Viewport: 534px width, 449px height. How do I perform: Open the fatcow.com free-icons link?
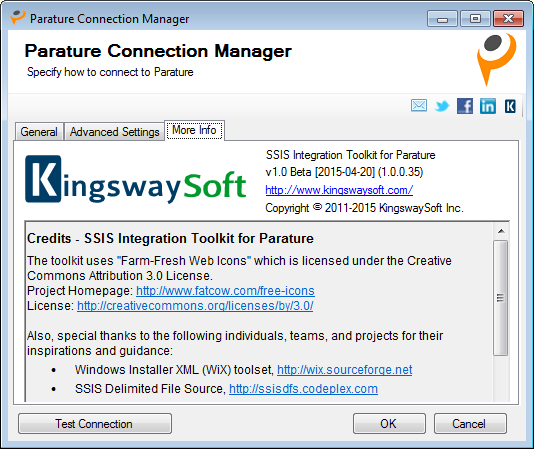click(x=225, y=291)
